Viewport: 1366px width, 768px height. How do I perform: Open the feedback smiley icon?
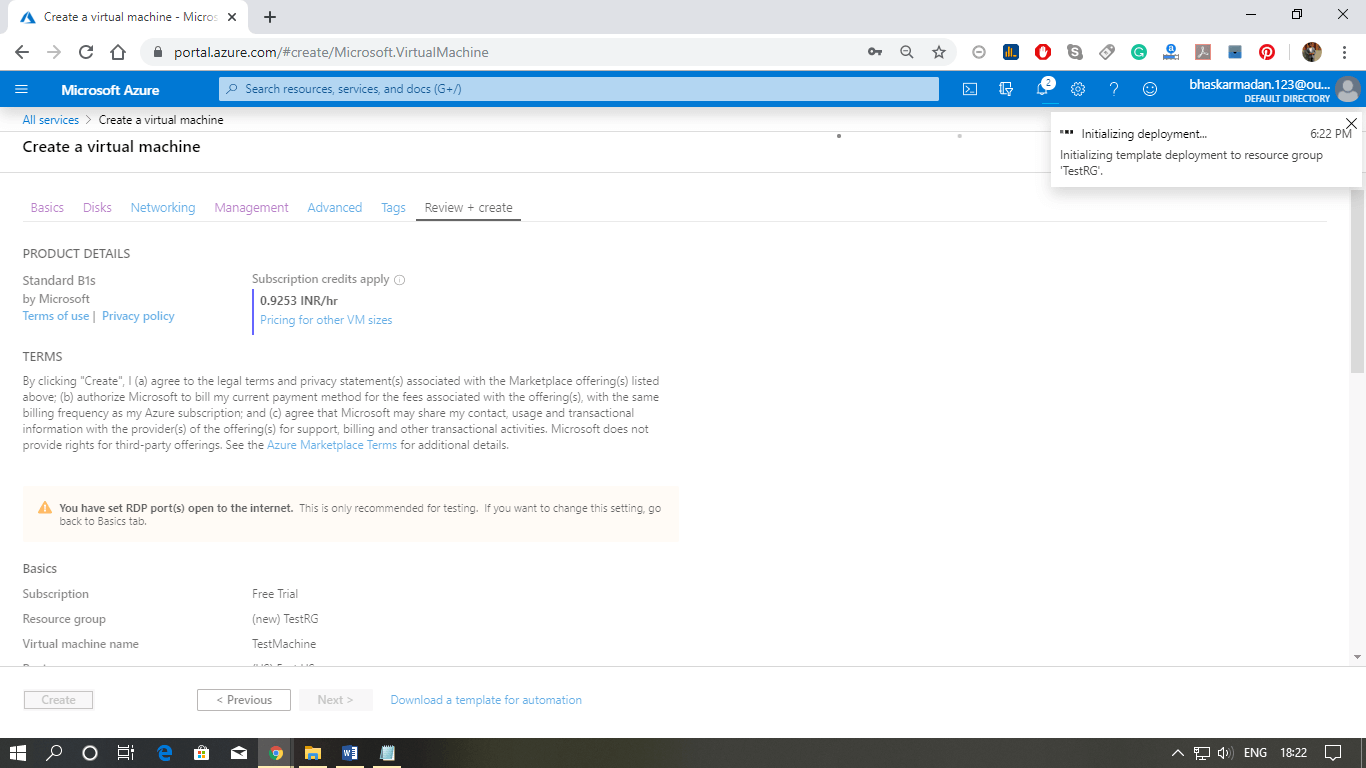click(x=1150, y=89)
